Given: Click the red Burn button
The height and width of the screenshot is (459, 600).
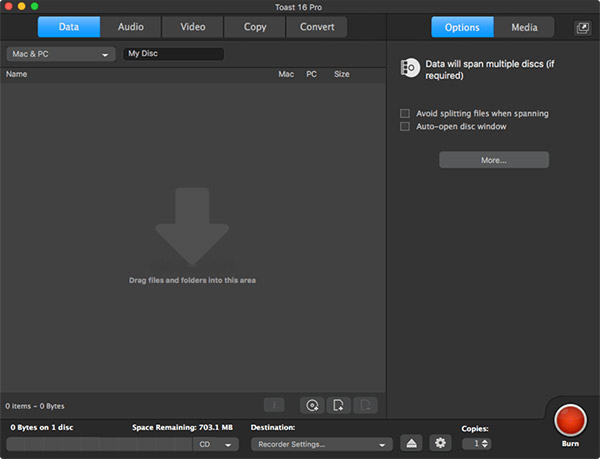Looking at the screenshot, I should 570,419.
